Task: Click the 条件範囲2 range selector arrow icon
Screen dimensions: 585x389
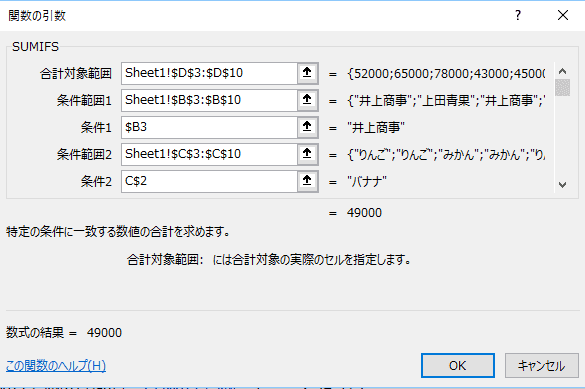Action: [307, 154]
